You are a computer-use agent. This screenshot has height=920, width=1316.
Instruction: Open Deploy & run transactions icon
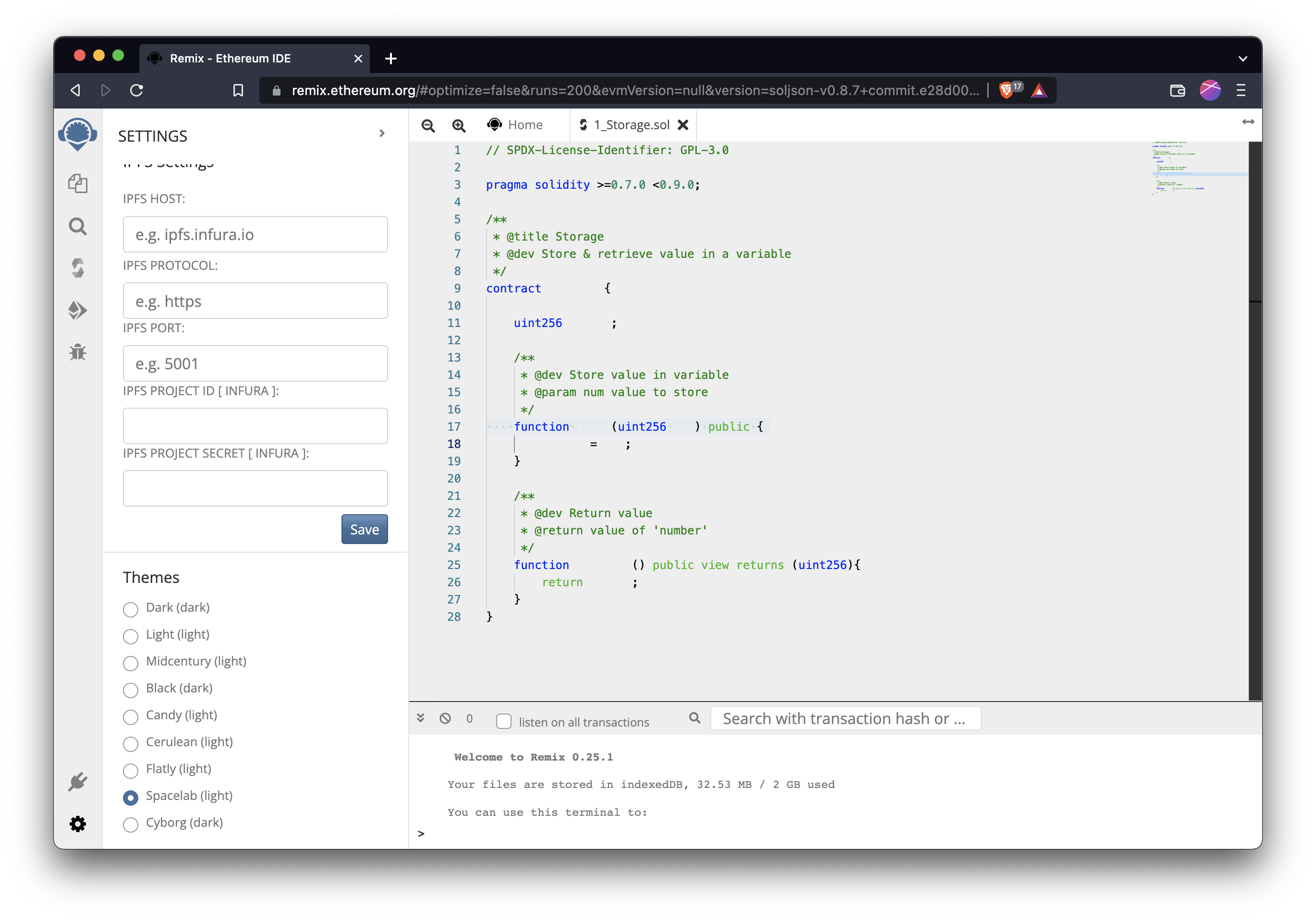coord(77,310)
